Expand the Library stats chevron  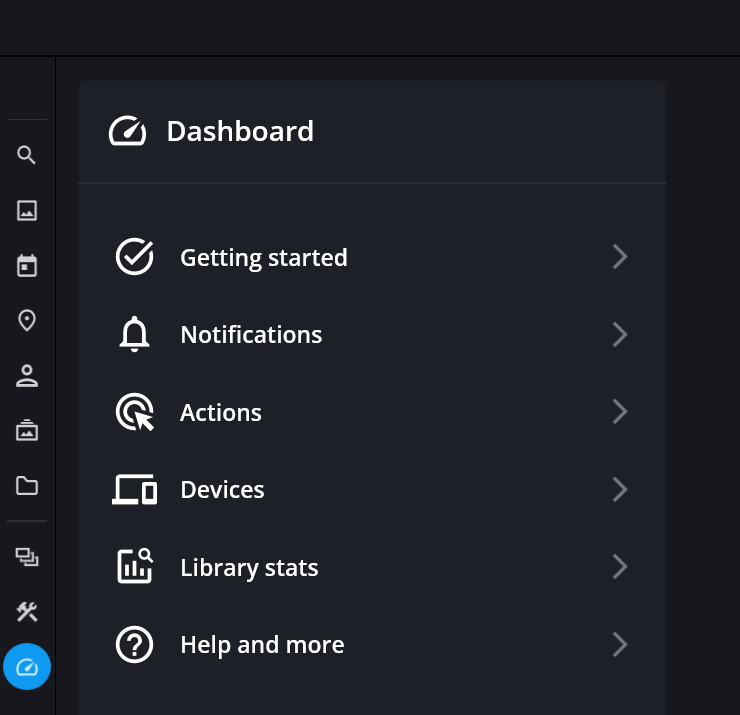620,567
